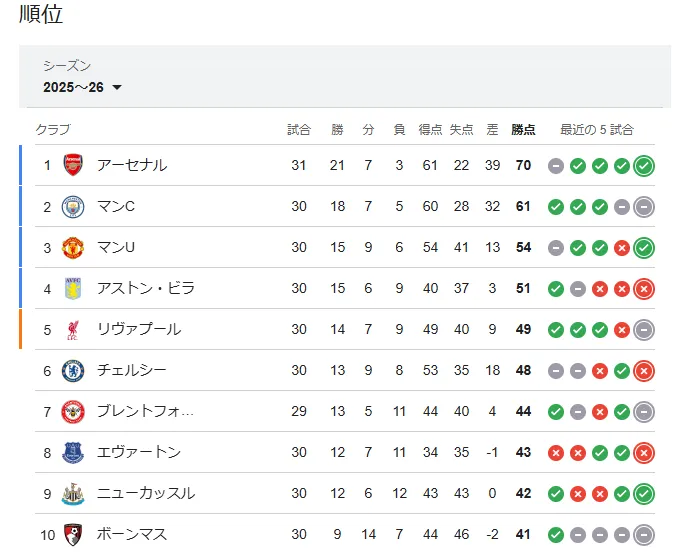The height and width of the screenshot is (554, 691).
Task: Click the Brentford crest icon
Action: click(73, 411)
